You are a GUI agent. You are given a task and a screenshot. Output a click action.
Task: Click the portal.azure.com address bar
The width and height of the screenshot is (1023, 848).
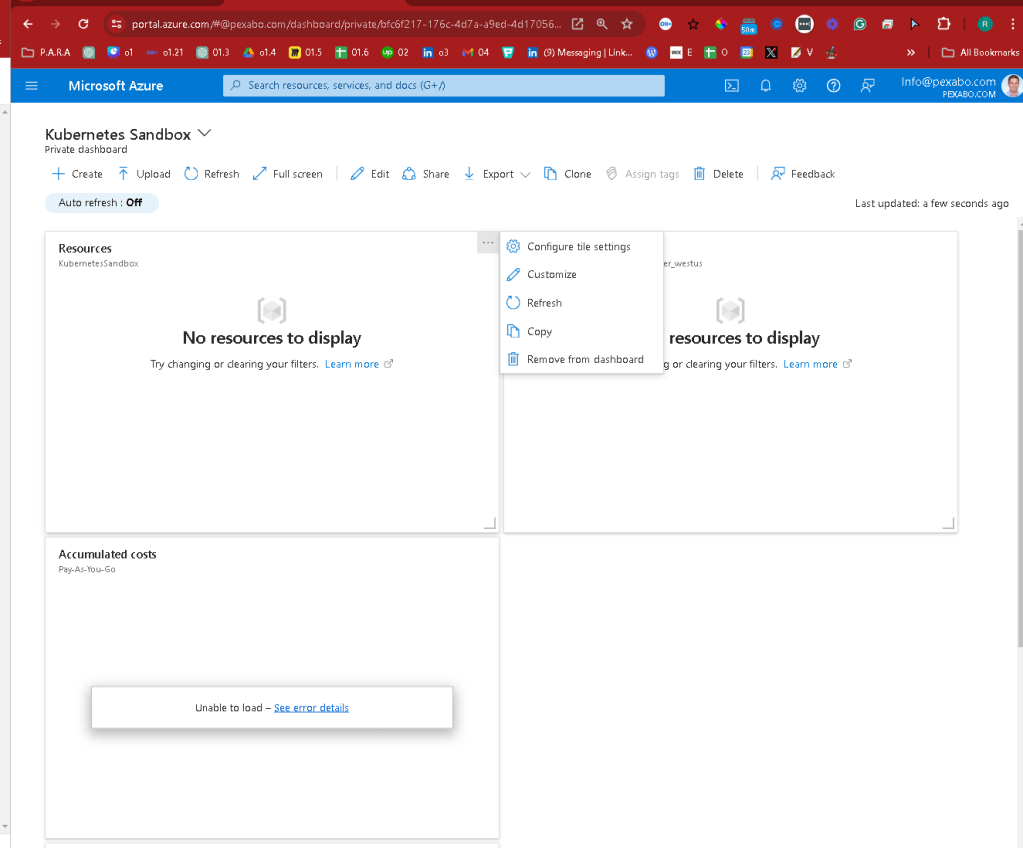[346, 24]
